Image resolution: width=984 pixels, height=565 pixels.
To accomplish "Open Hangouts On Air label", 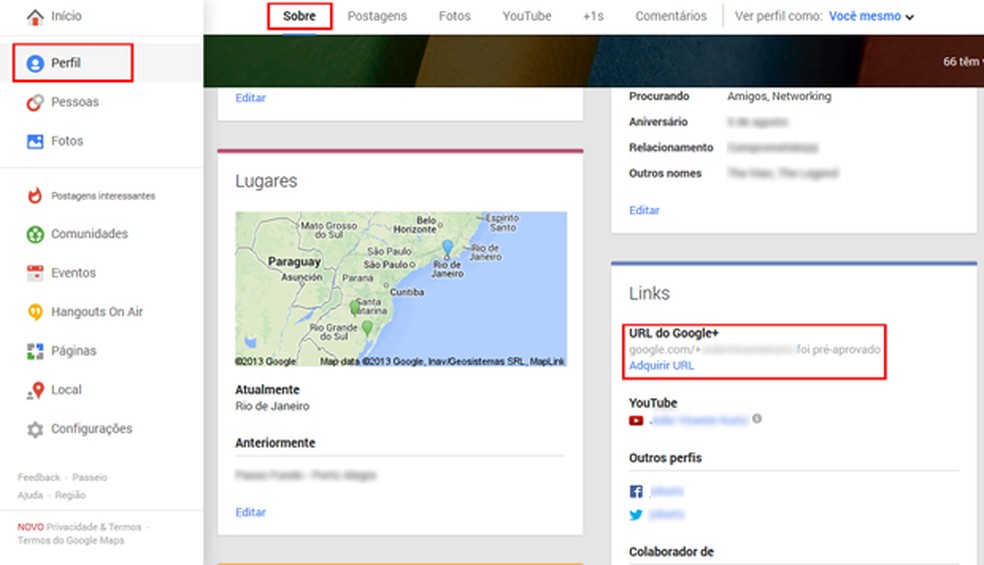I will (x=97, y=312).
